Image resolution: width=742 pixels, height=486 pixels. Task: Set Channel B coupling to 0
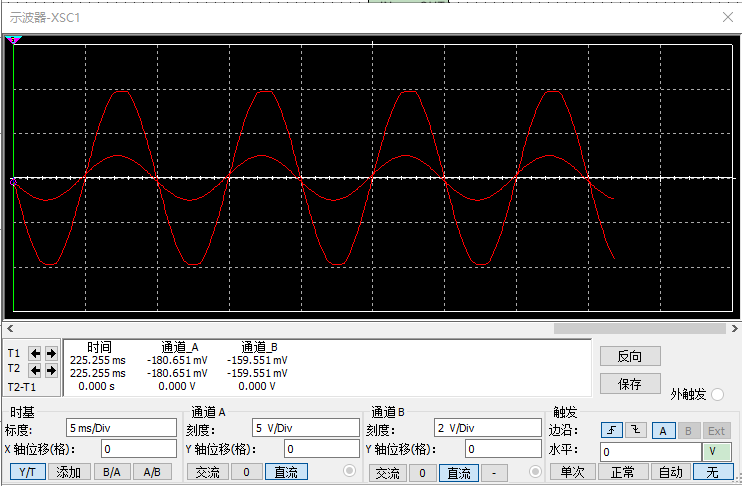coord(422,472)
